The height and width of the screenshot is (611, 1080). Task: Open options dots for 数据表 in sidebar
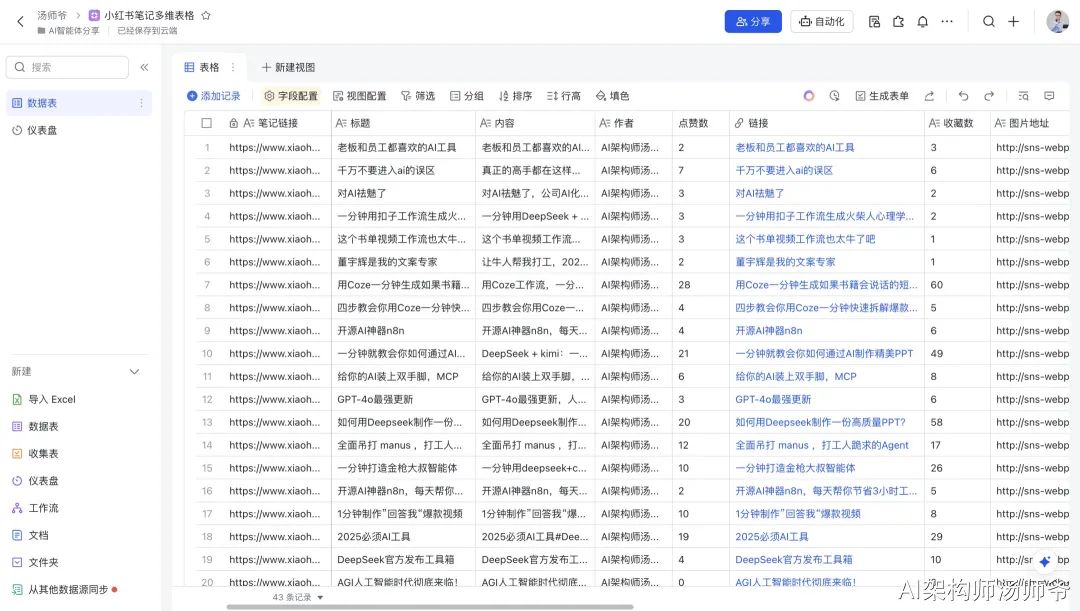coord(141,103)
